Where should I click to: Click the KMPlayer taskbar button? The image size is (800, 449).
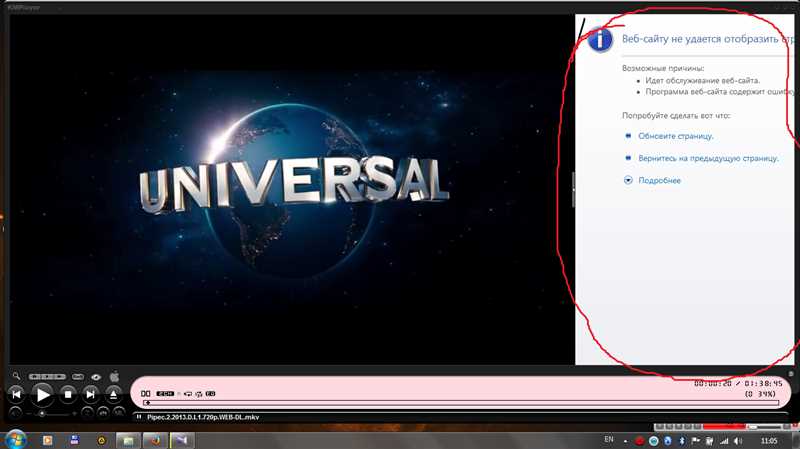coord(182,440)
